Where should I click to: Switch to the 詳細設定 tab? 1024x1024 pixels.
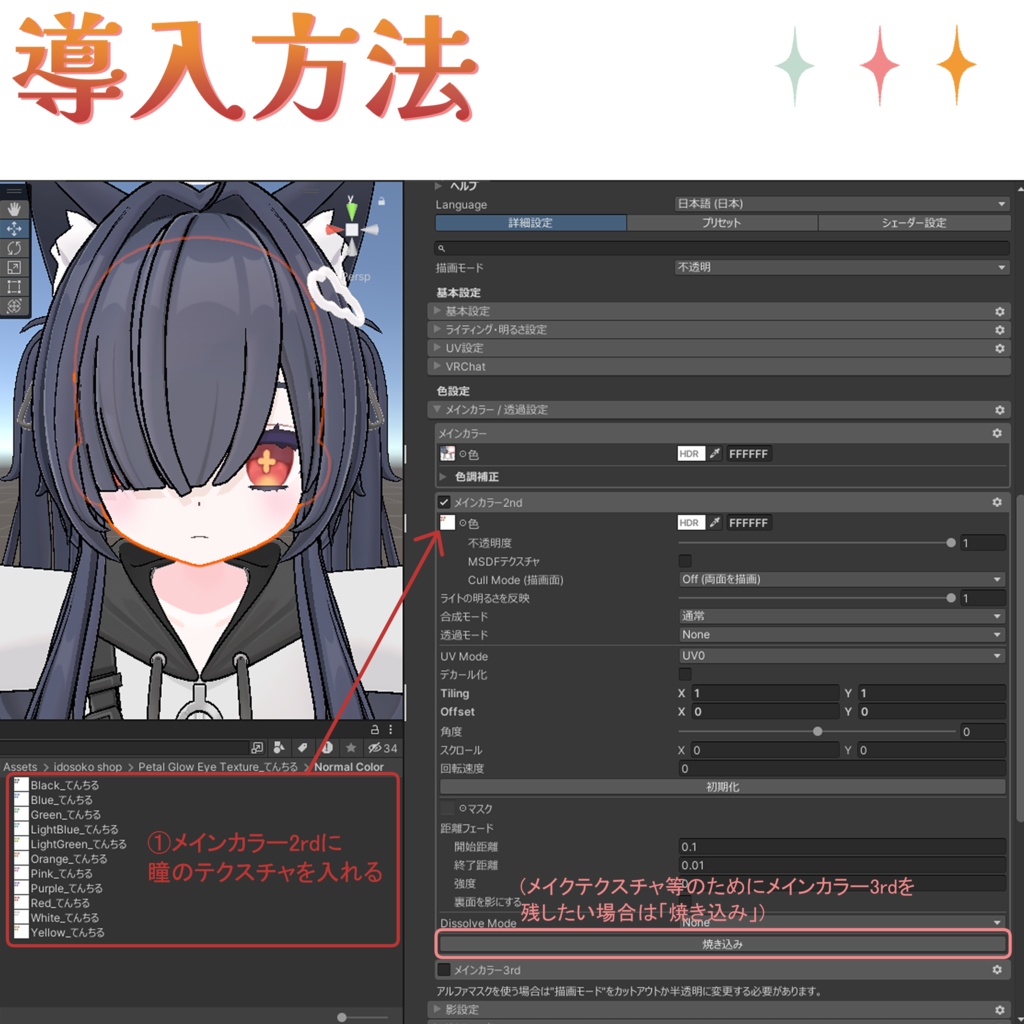(530, 223)
